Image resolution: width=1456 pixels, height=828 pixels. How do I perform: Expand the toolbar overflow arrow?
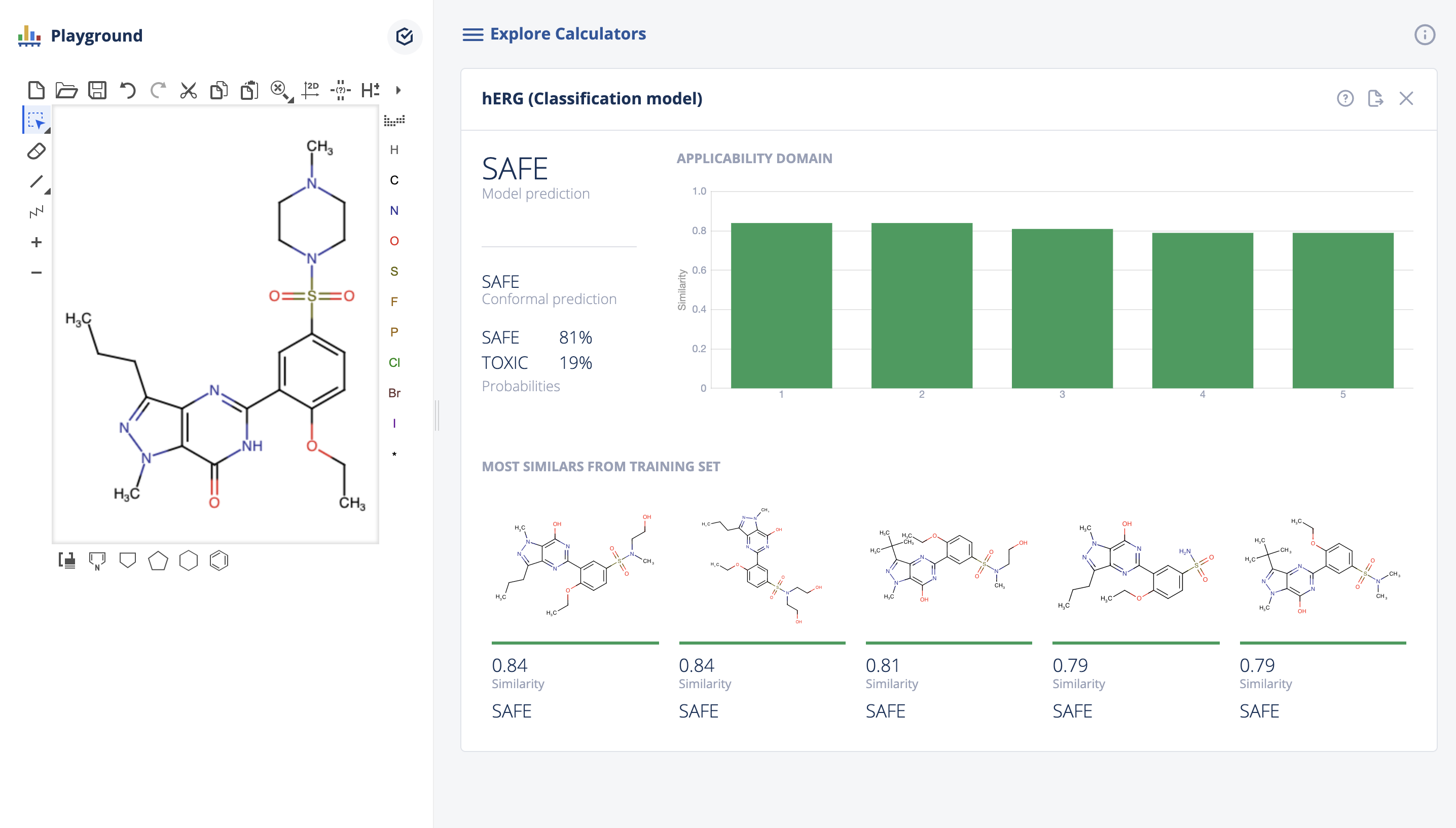(398, 90)
